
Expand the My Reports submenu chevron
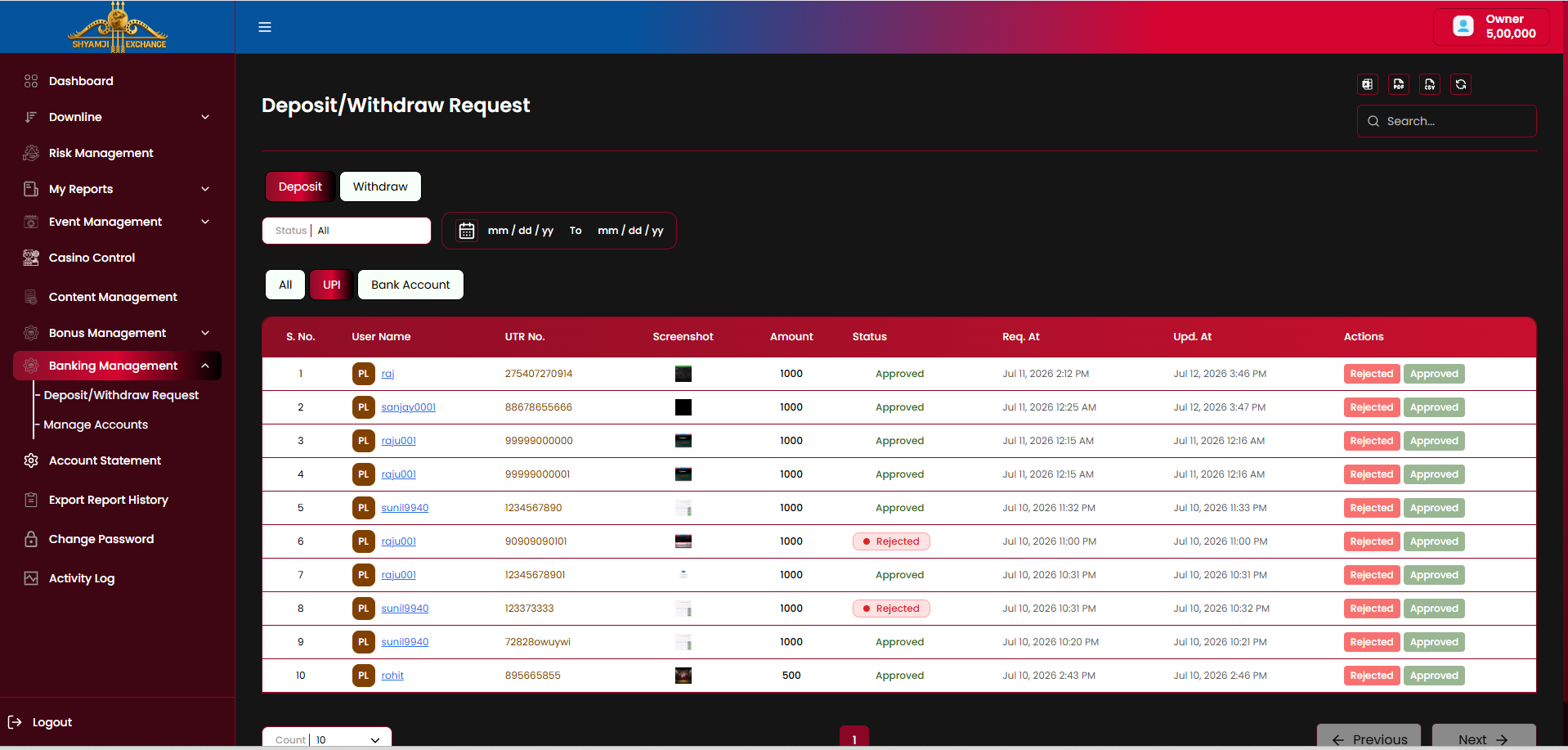205,189
